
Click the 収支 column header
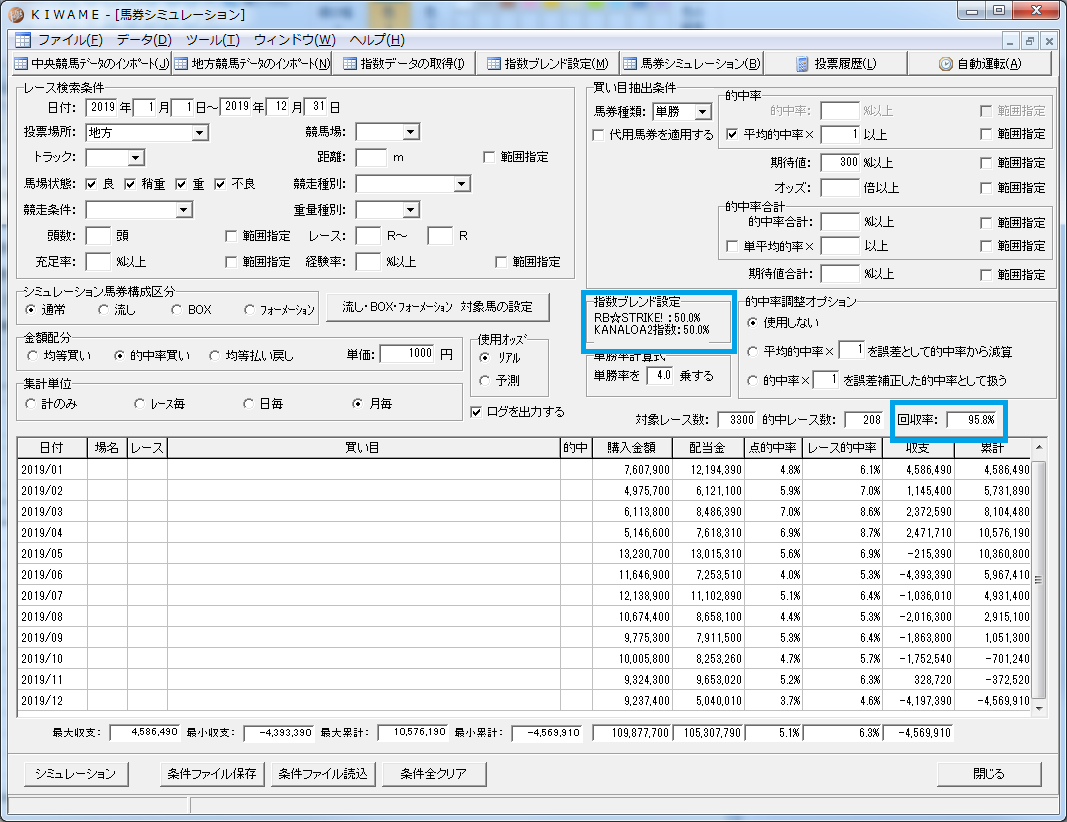(918, 448)
